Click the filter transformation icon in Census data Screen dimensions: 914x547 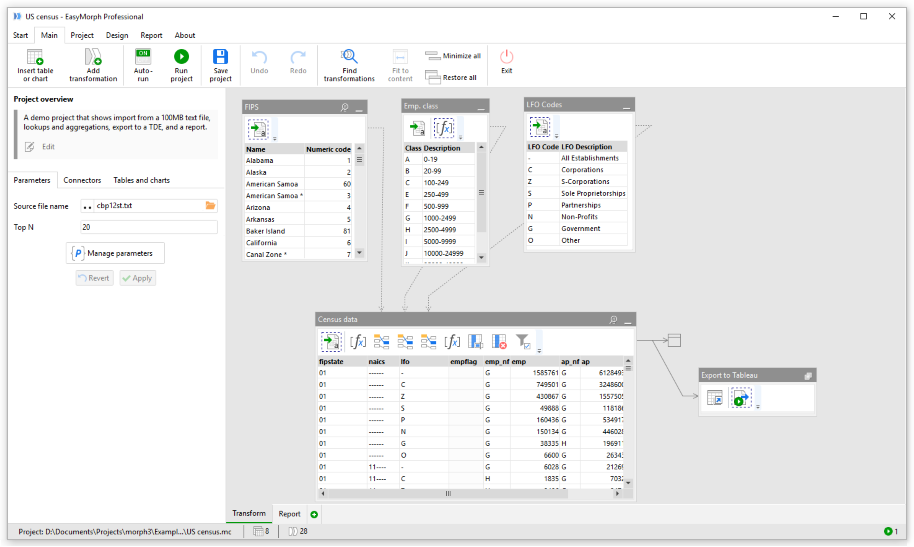tap(523, 341)
